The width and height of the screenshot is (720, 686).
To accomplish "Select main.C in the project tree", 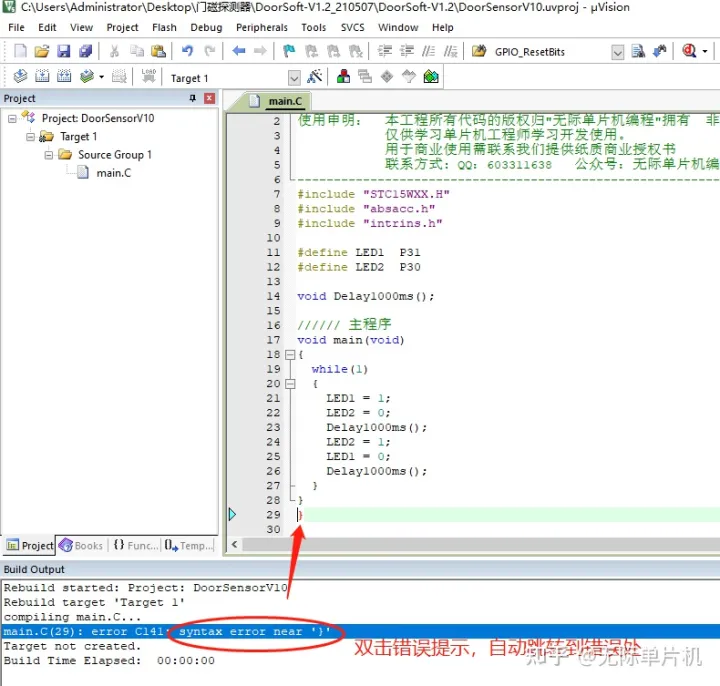I will click(x=113, y=173).
